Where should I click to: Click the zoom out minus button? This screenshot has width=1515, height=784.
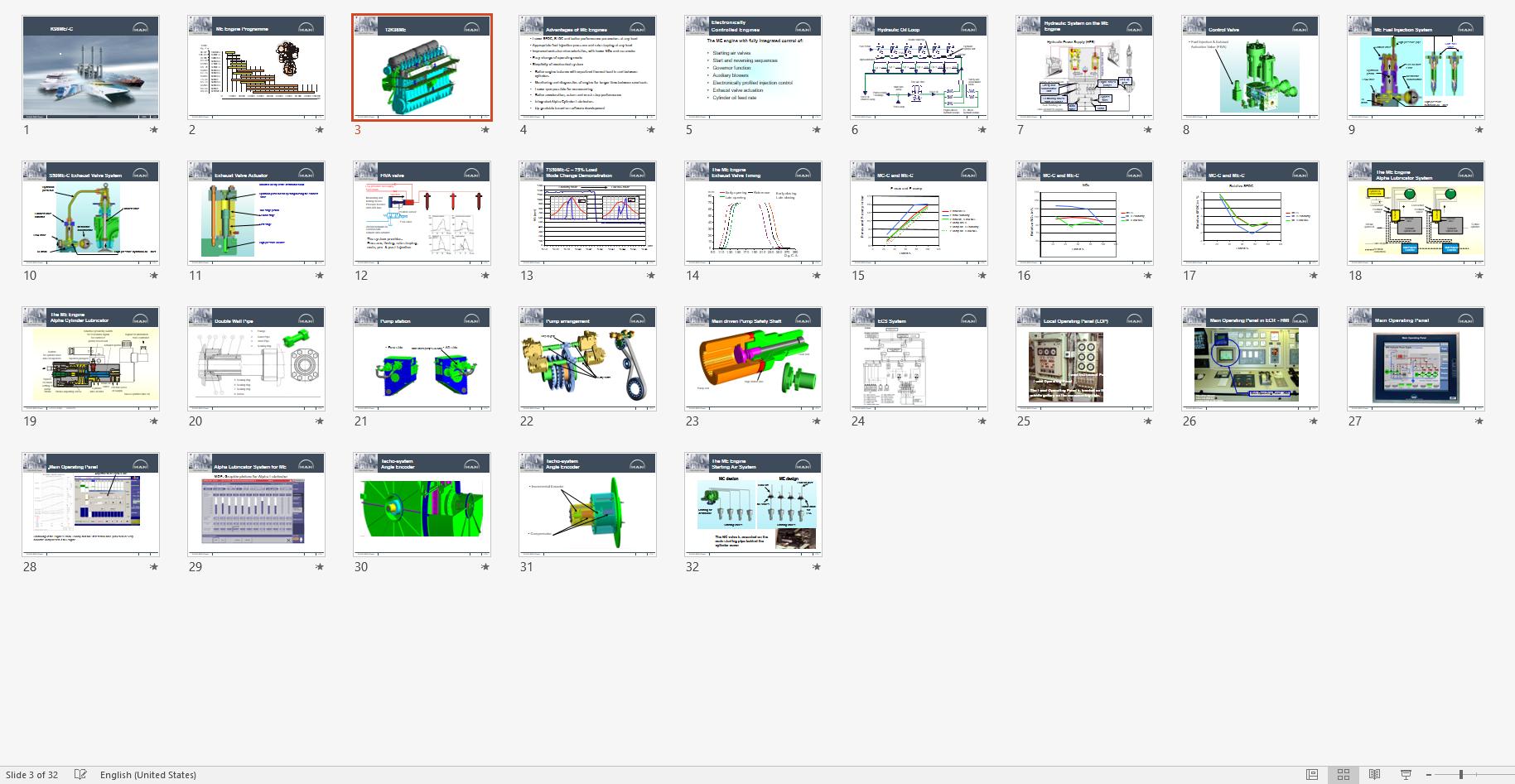1429,774
